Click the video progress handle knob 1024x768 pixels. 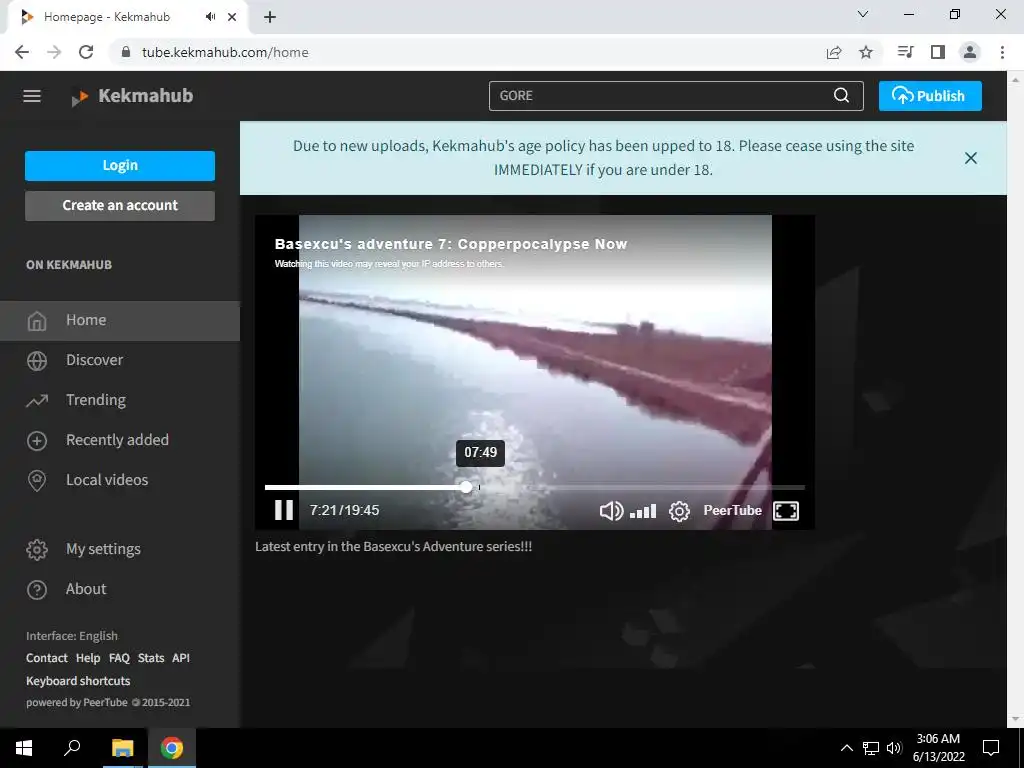466,487
